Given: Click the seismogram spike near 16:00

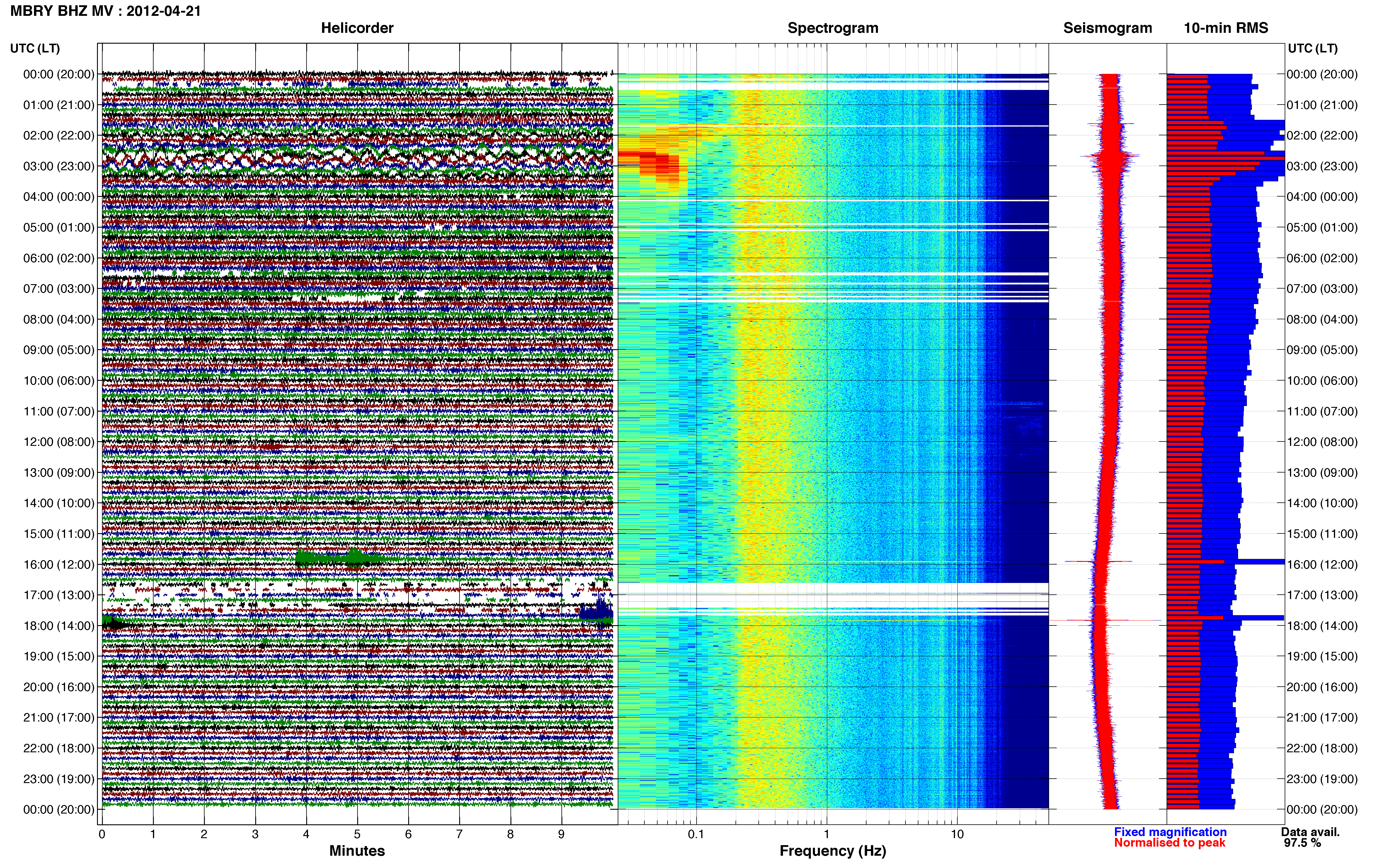Looking at the screenshot, I should [1098, 562].
